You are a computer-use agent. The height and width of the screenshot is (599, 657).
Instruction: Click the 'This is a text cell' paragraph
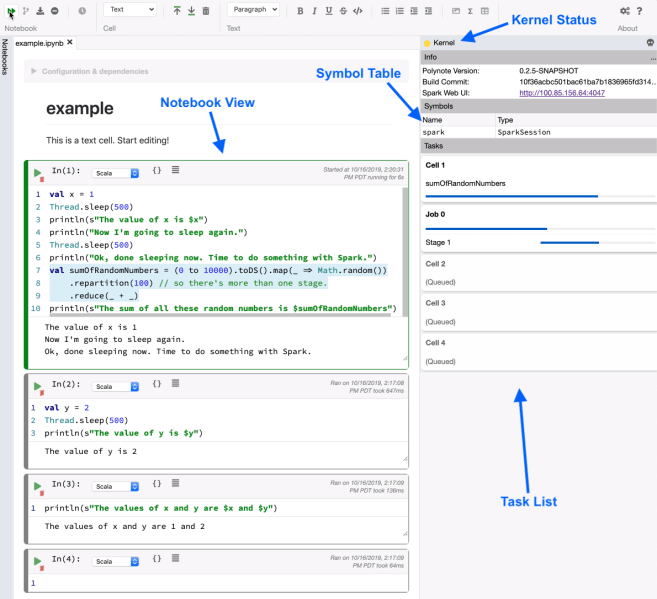[x=108, y=140]
